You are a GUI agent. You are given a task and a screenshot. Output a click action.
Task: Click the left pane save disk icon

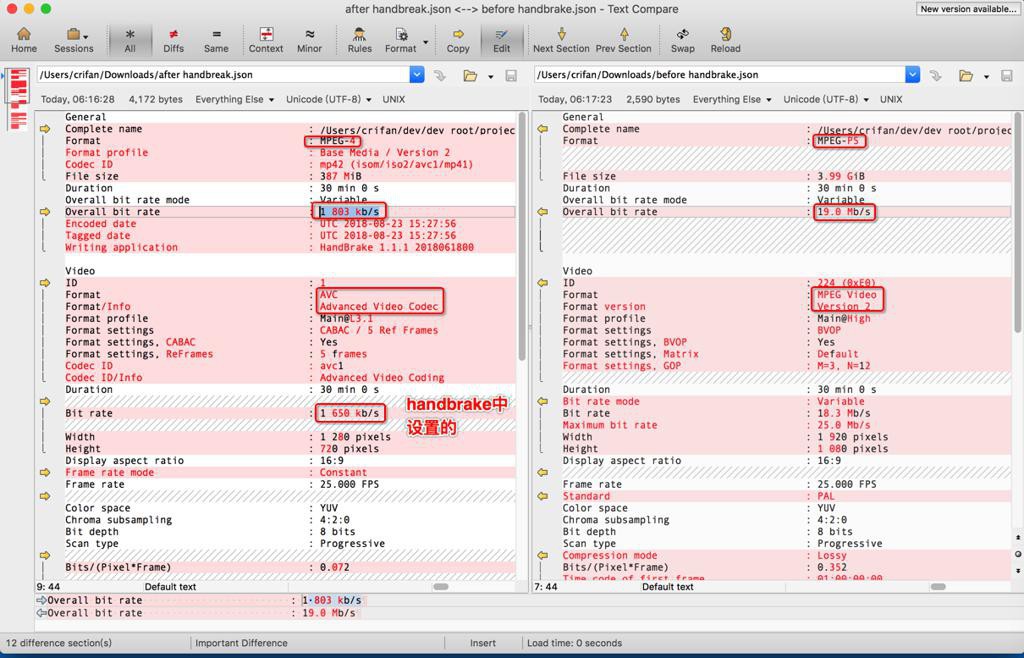tap(511, 76)
